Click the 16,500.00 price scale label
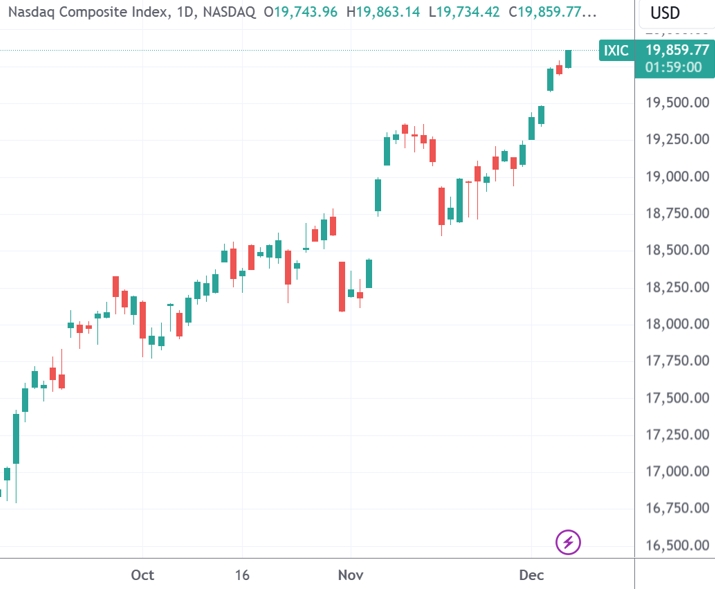Screen dimensions: 715x589 pyautogui.click(x=677, y=545)
